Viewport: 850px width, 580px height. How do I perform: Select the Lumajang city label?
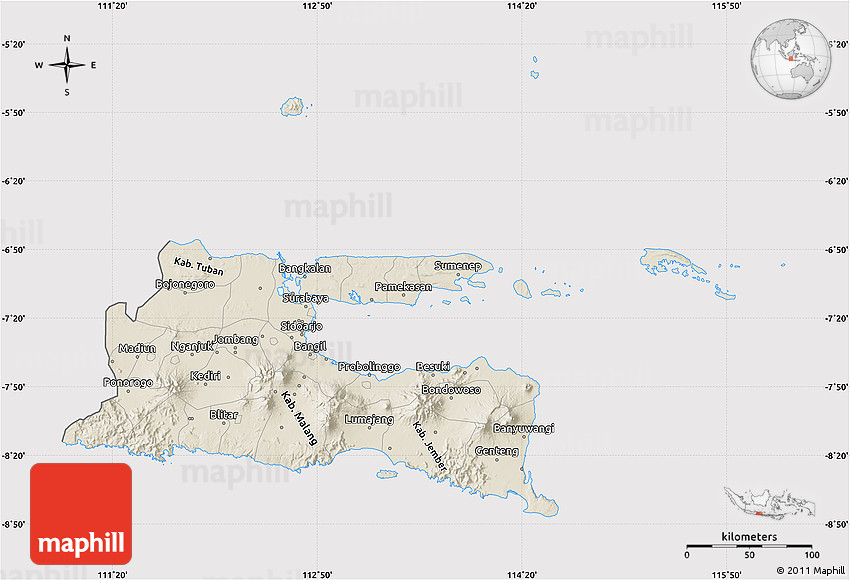point(368,419)
